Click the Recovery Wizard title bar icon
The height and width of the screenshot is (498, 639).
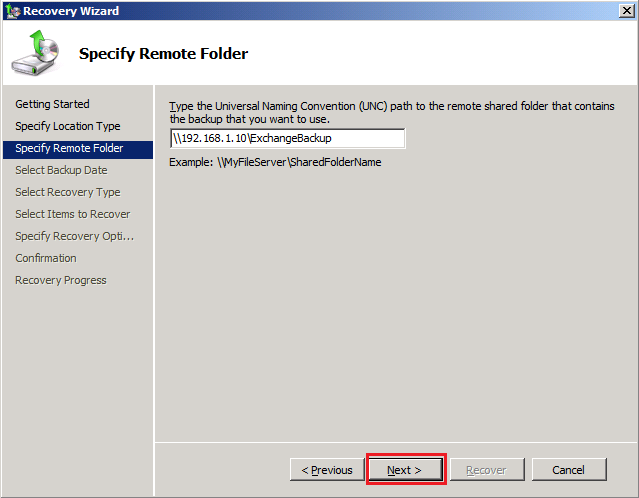(x=11, y=11)
